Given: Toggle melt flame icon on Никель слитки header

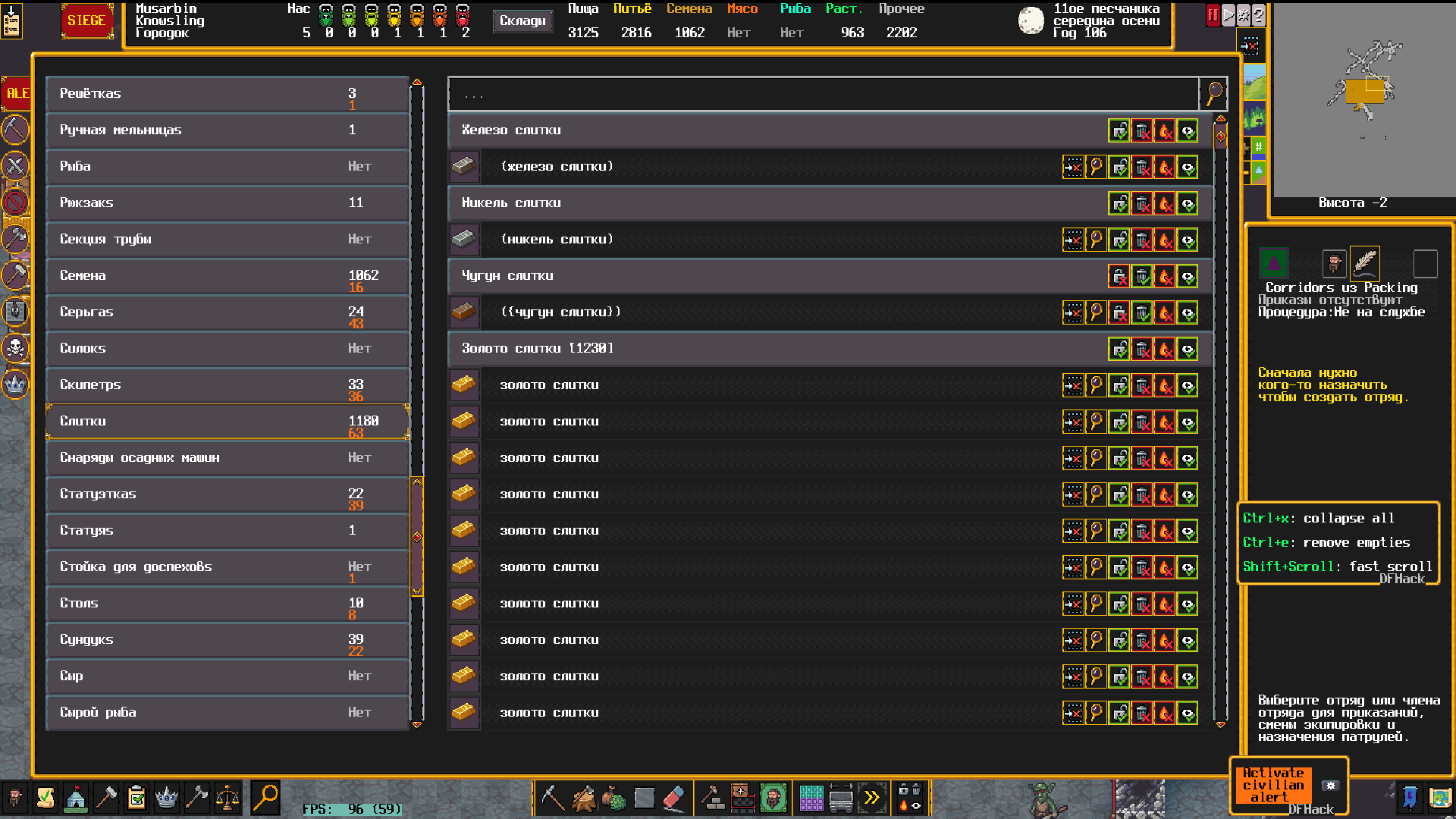Looking at the screenshot, I should coord(1165,203).
